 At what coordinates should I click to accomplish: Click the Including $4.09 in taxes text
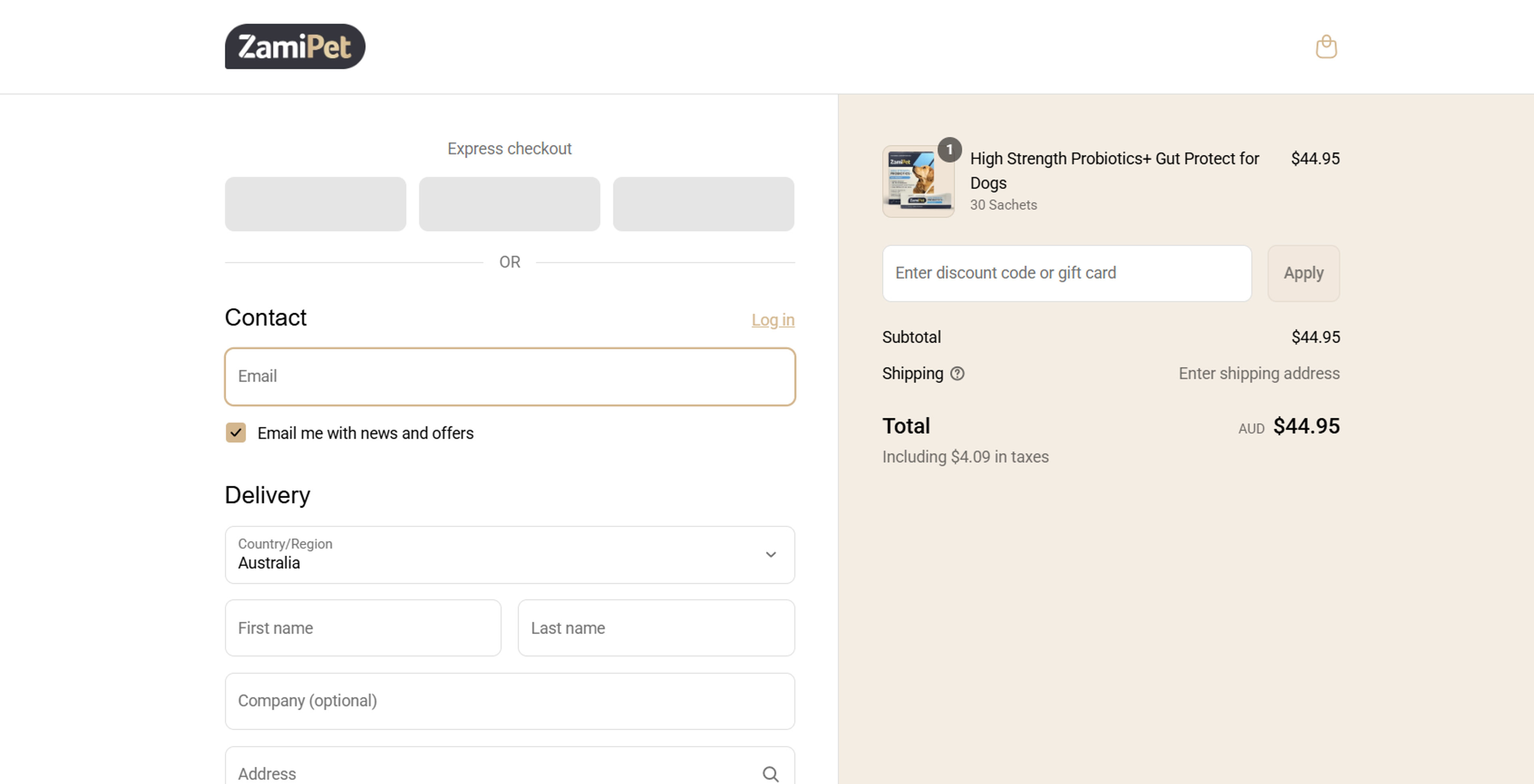click(x=965, y=457)
